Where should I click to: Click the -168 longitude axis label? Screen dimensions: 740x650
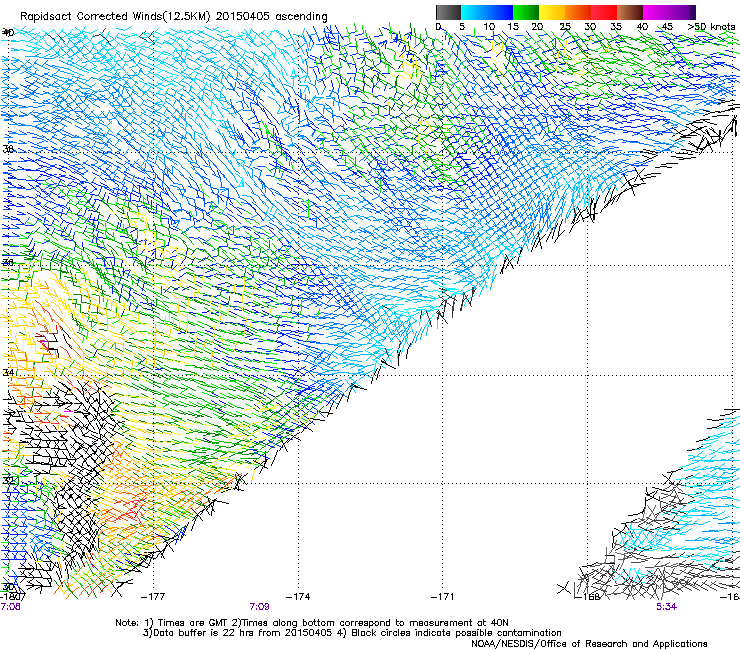588,597
